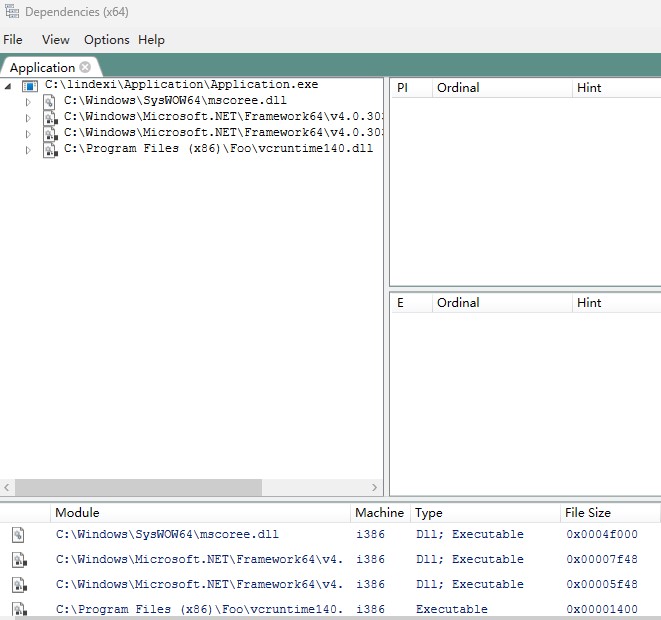Click second Framework64 module row icon

[x=18, y=584]
